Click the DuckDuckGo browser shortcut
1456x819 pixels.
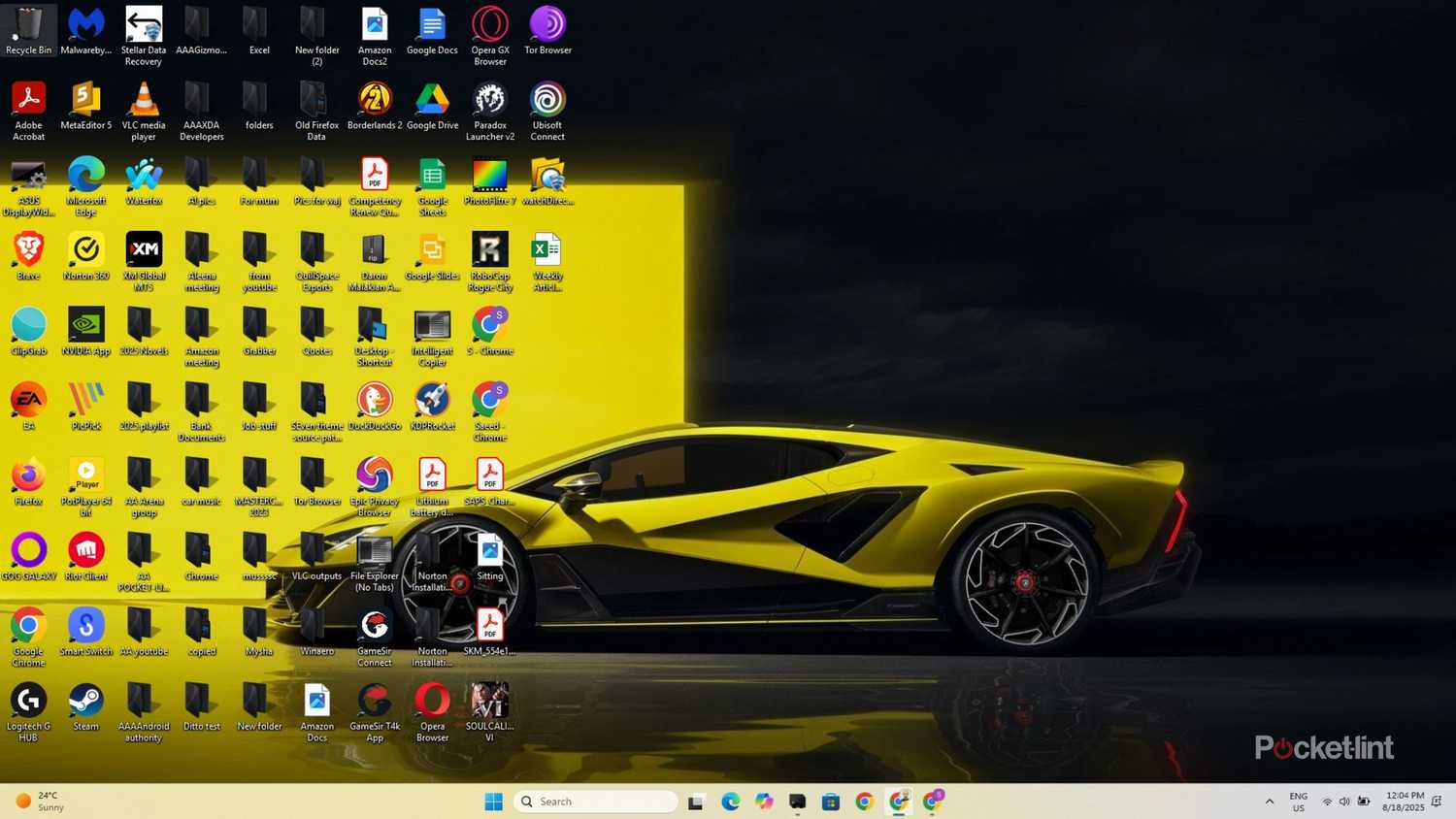point(375,407)
